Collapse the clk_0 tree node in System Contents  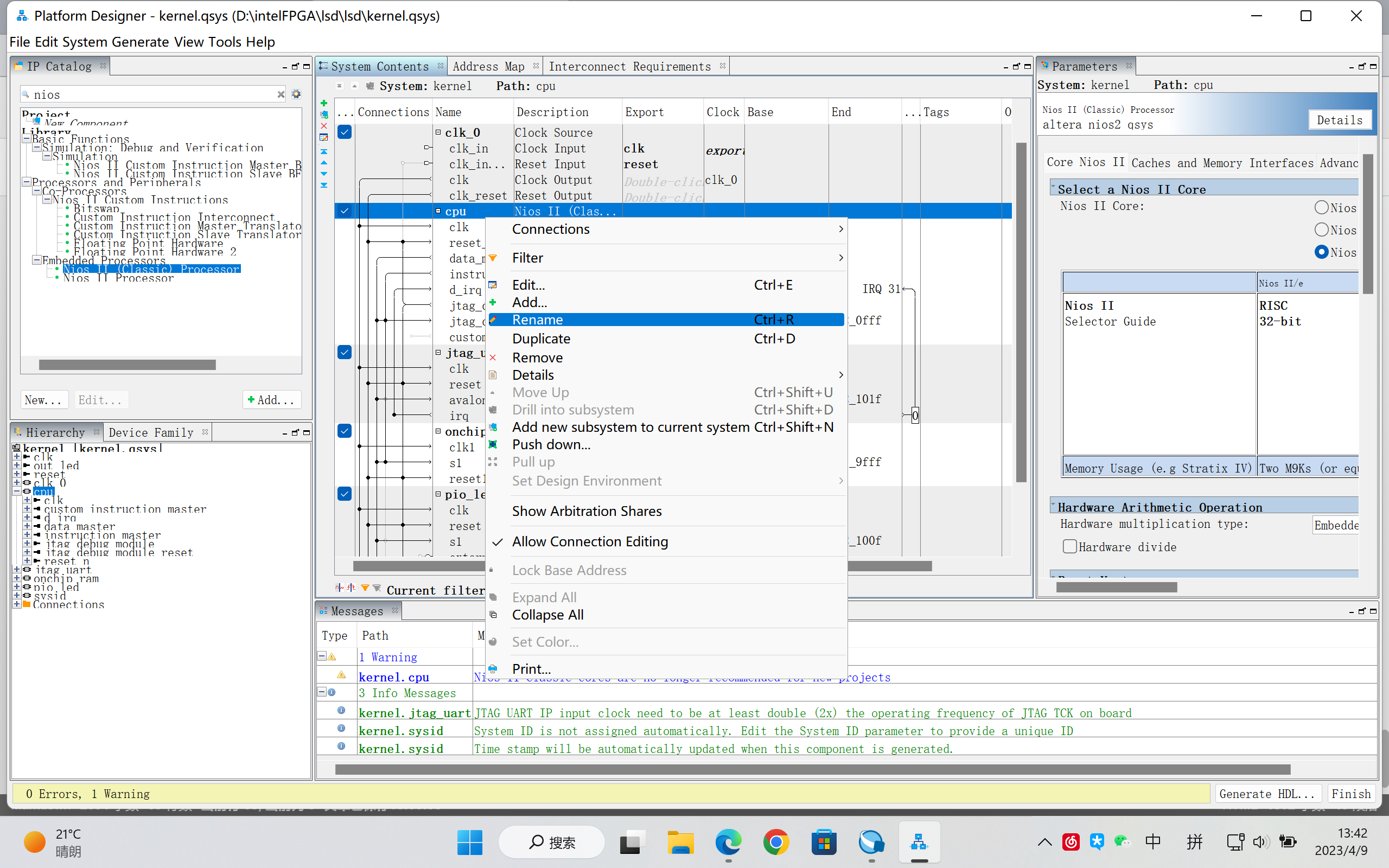pos(438,132)
